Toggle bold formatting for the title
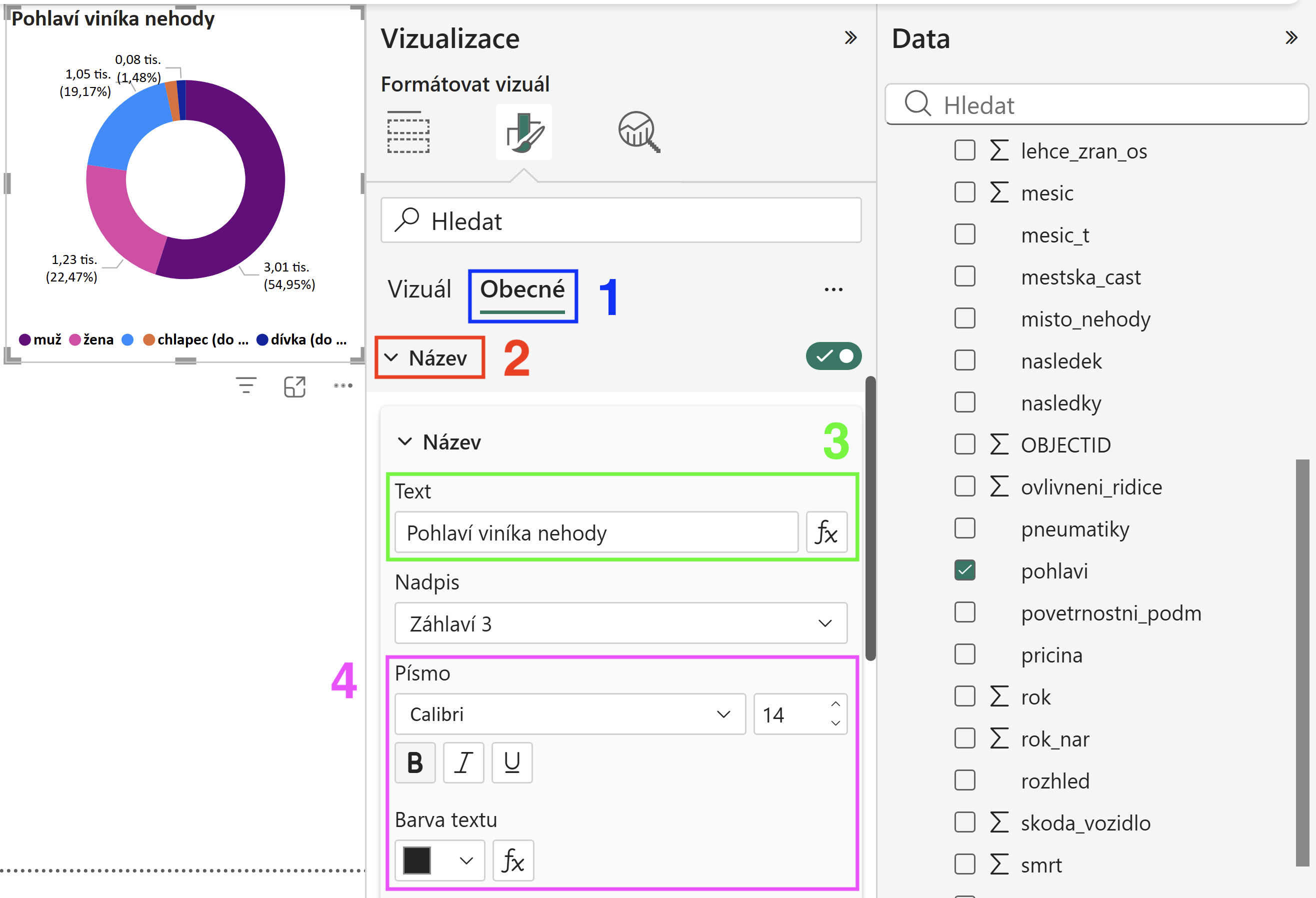The height and width of the screenshot is (898, 1316). [x=415, y=762]
